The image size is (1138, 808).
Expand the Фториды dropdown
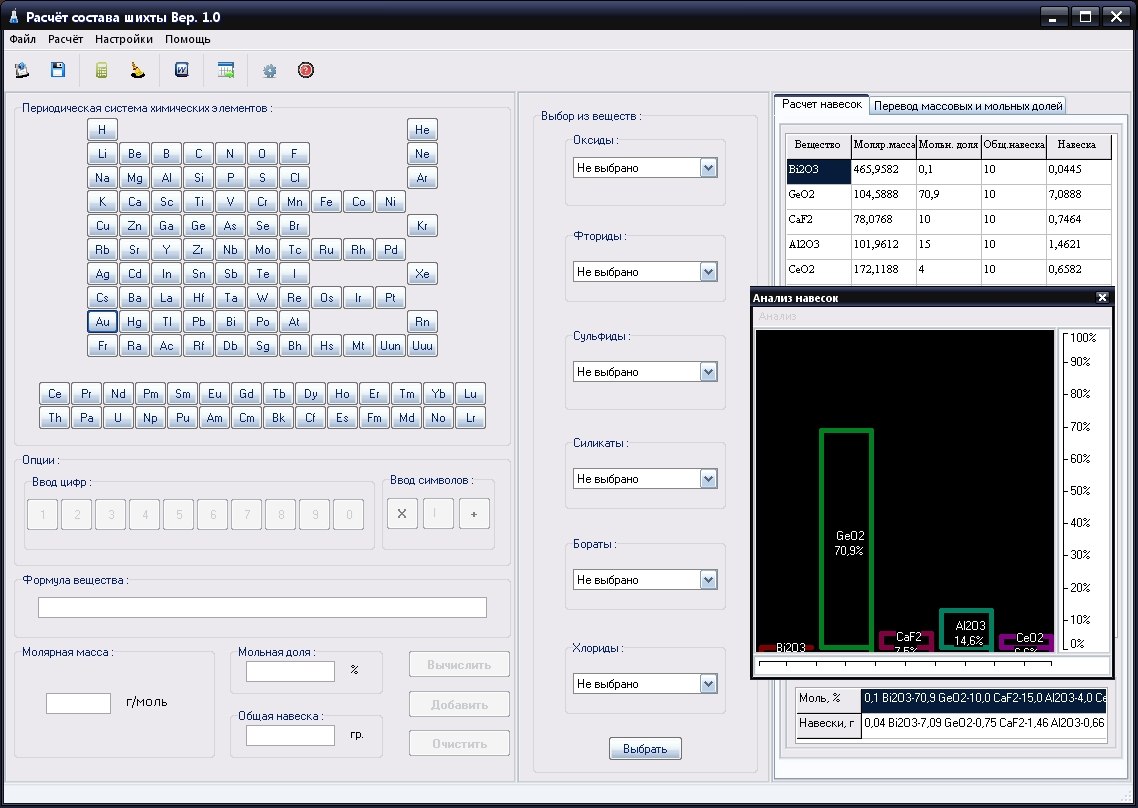coord(709,272)
